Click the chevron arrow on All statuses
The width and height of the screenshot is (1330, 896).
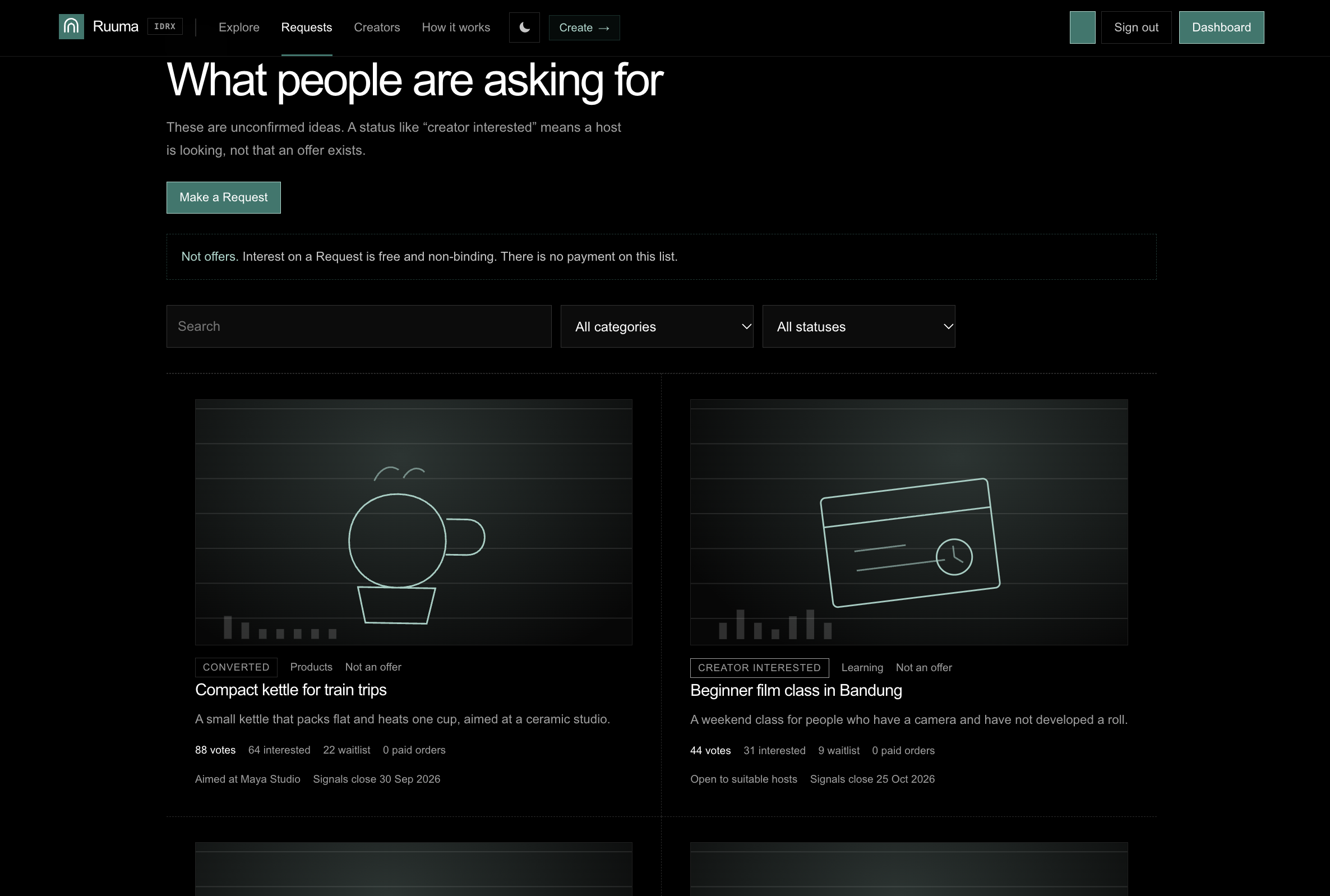pos(948,327)
